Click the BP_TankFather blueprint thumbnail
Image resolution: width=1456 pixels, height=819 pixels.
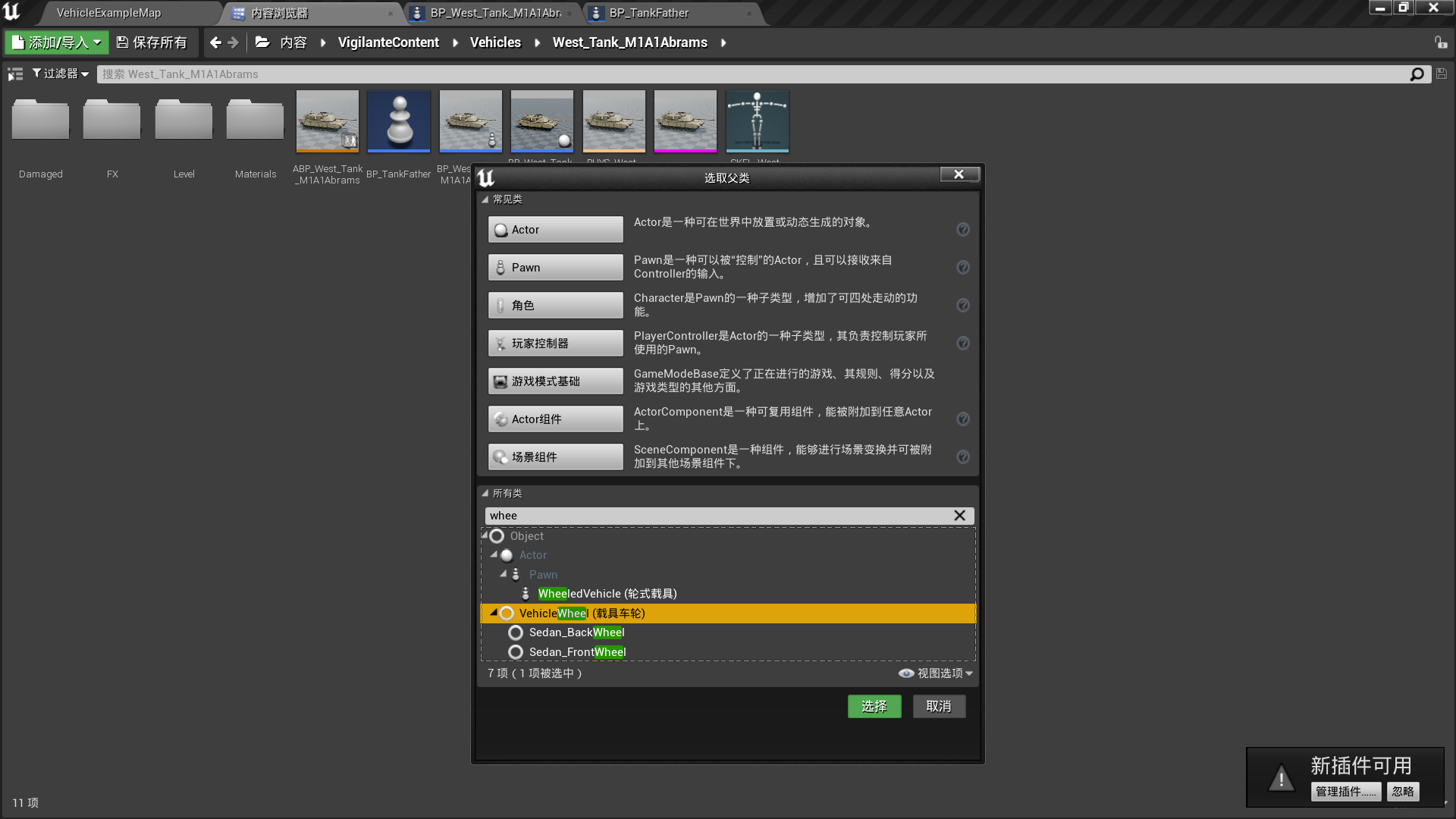point(399,121)
